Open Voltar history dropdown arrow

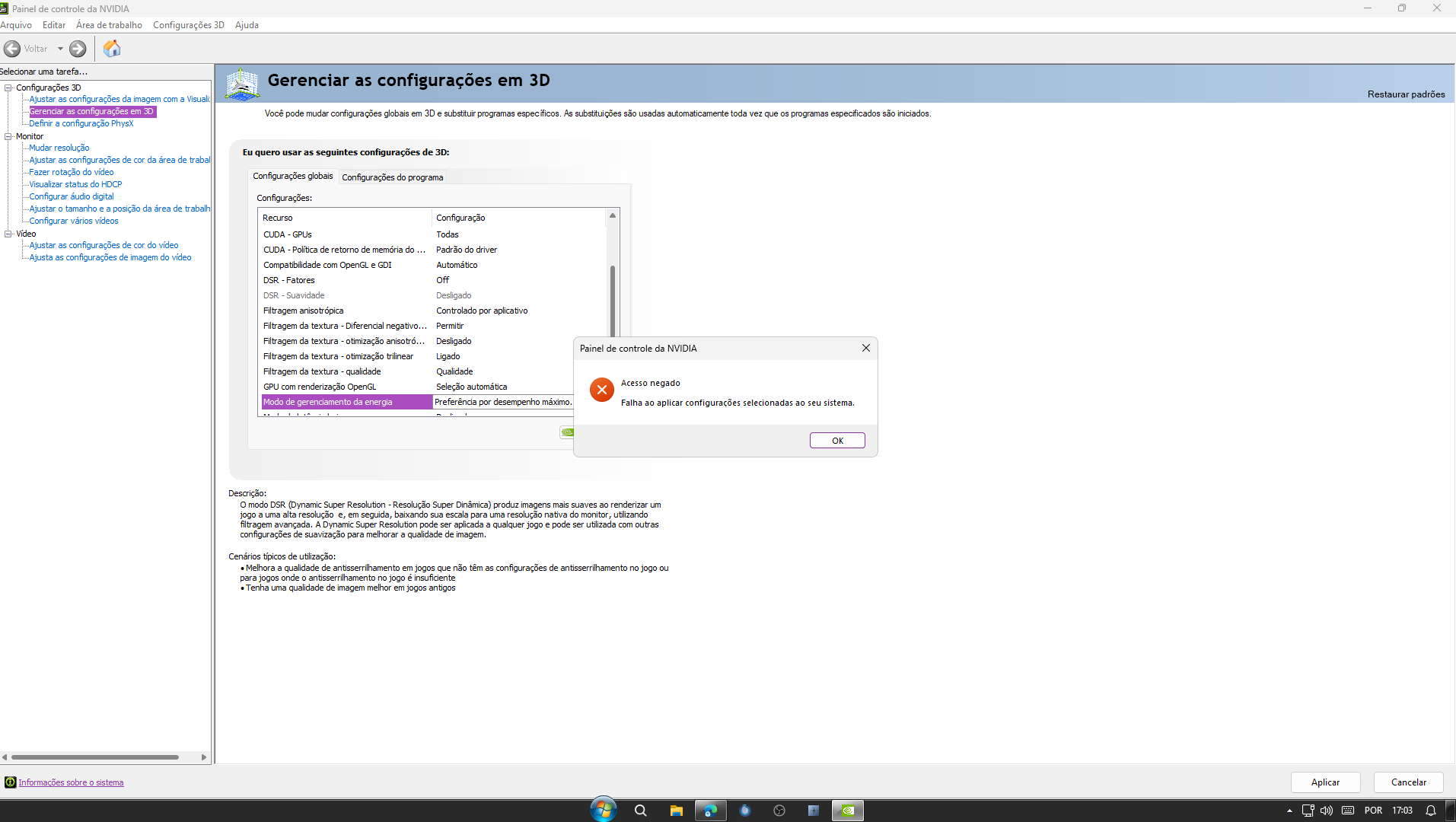click(60, 49)
